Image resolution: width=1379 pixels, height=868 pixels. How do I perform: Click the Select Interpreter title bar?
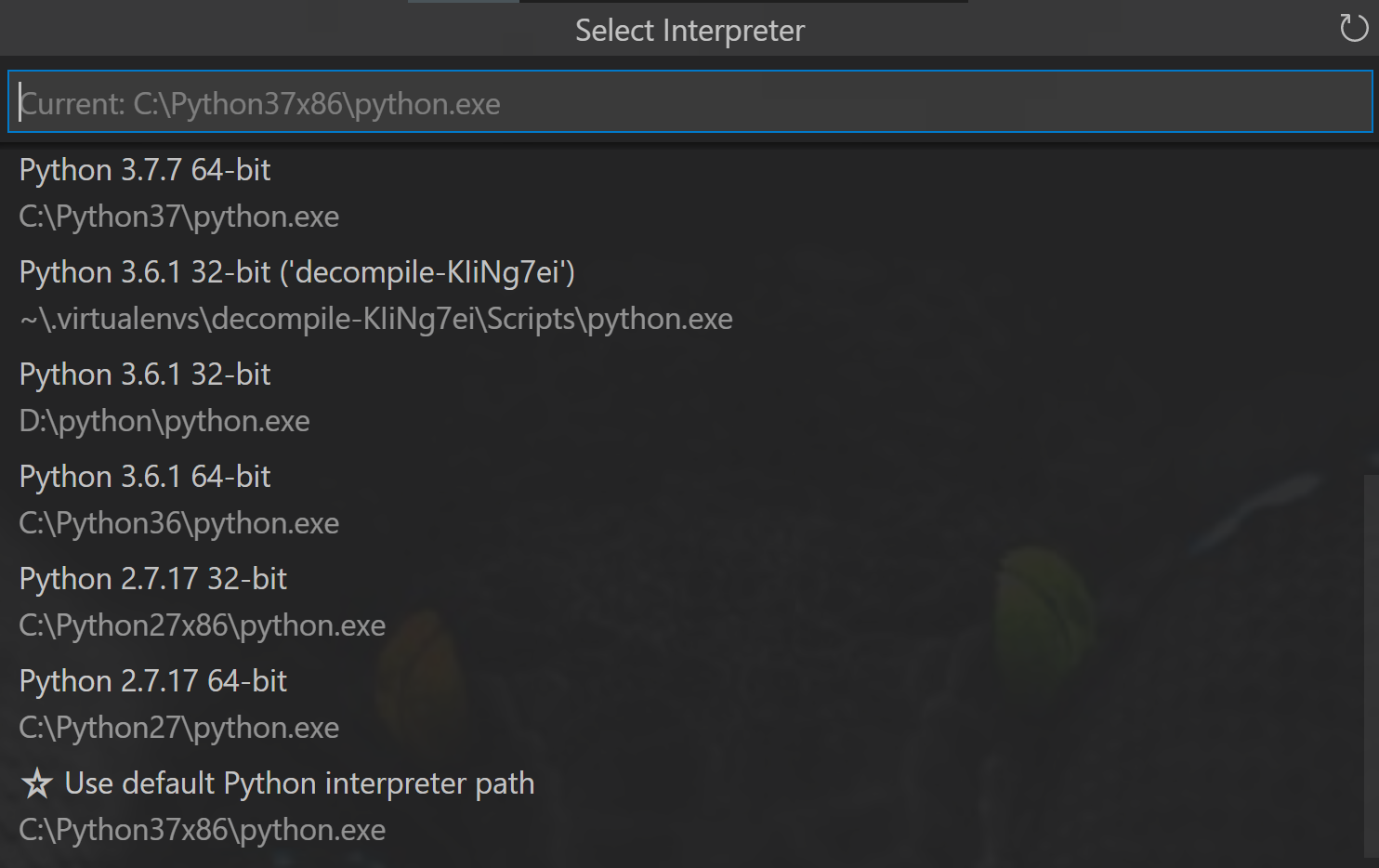pyautogui.click(x=689, y=30)
